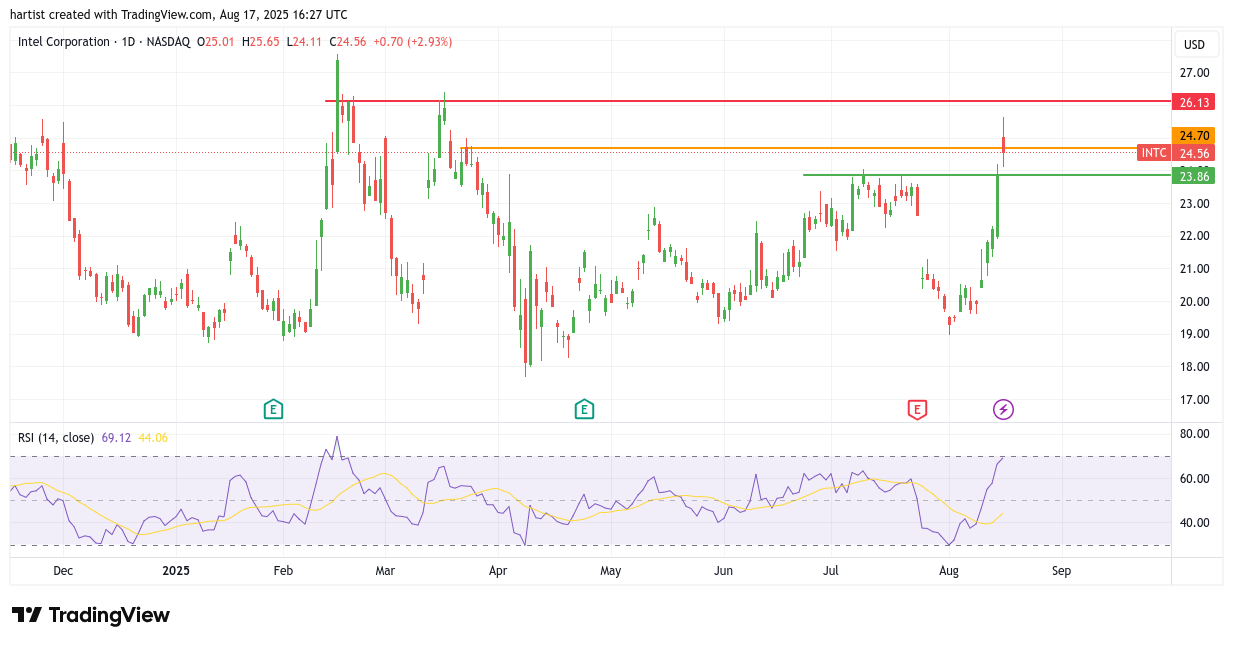Click the green earnings marker near February
The width and height of the screenshot is (1233, 645).
click(x=273, y=409)
